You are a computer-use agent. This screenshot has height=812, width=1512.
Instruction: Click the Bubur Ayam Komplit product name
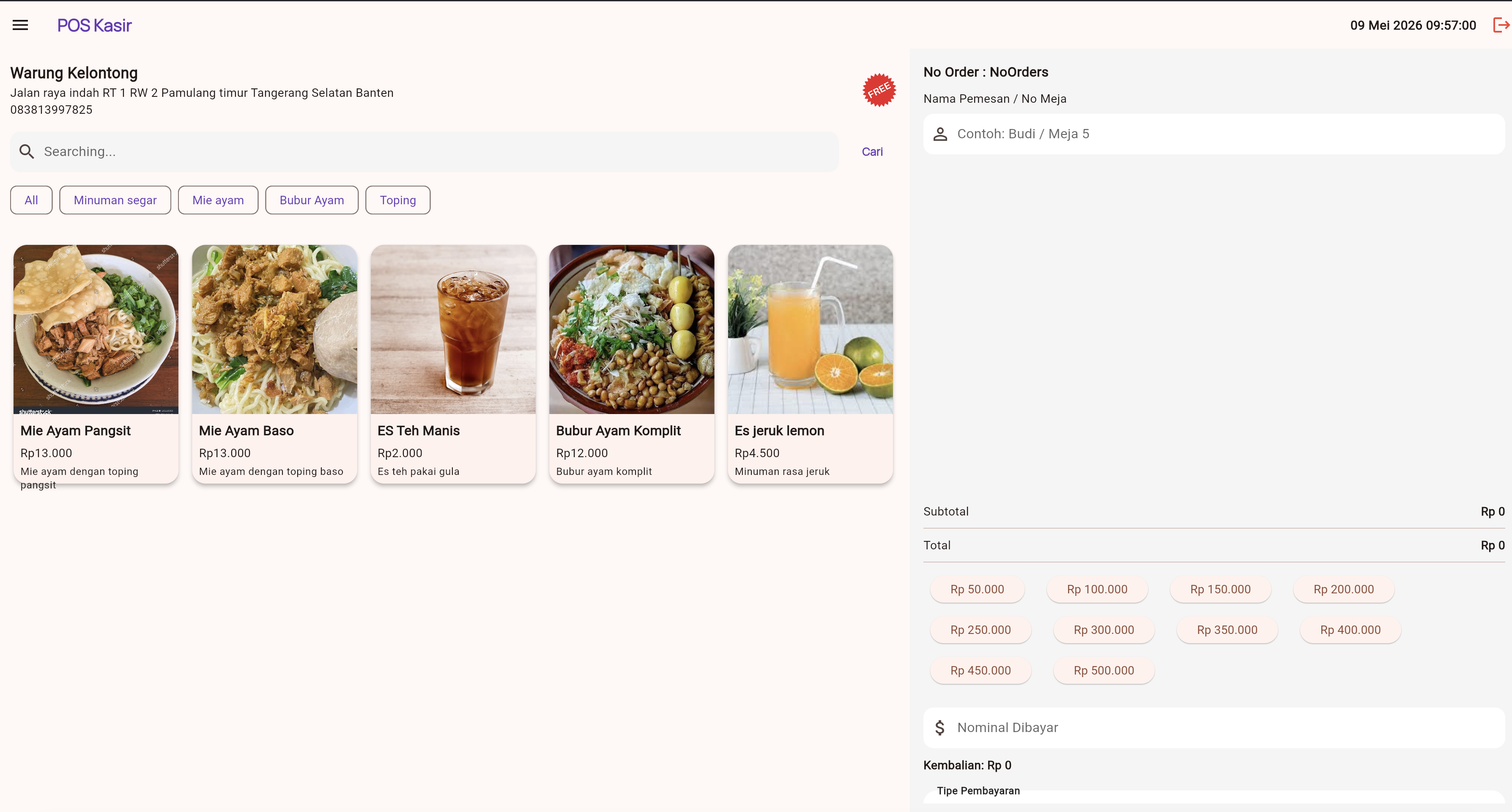pos(618,431)
